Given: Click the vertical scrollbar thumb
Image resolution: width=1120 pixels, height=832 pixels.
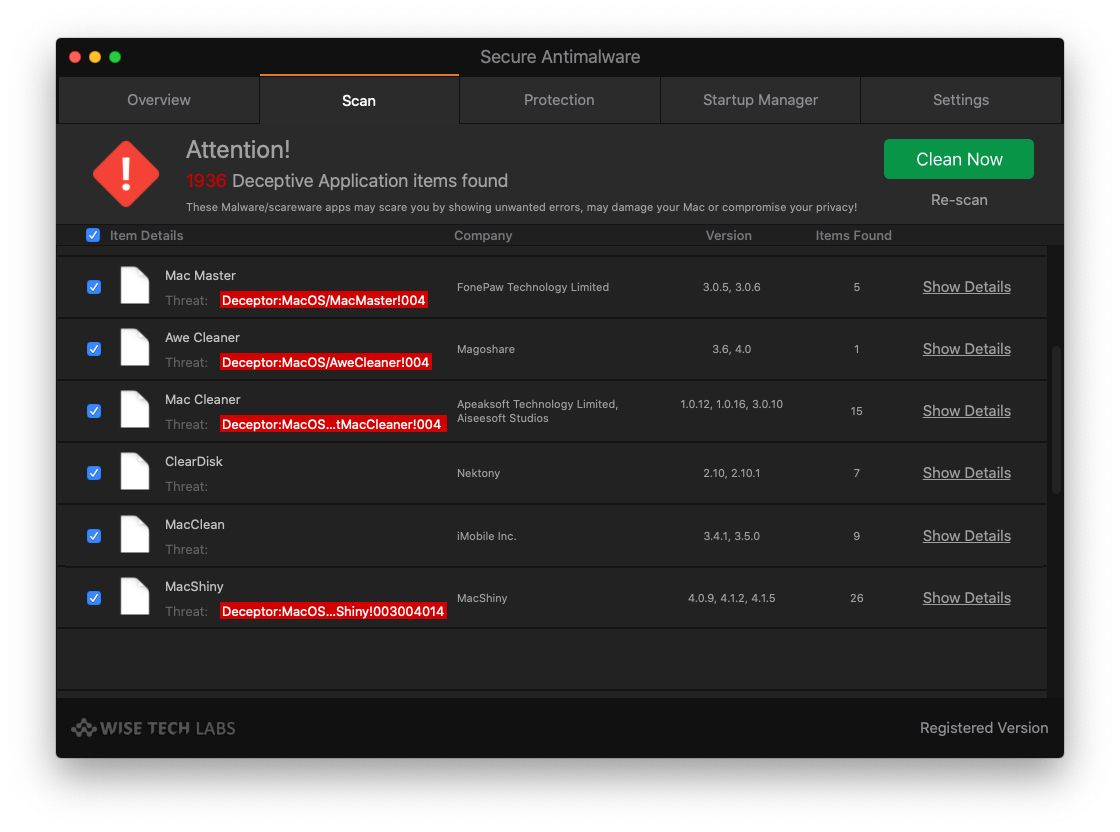Looking at the screenshot, I should point(1056,420).
